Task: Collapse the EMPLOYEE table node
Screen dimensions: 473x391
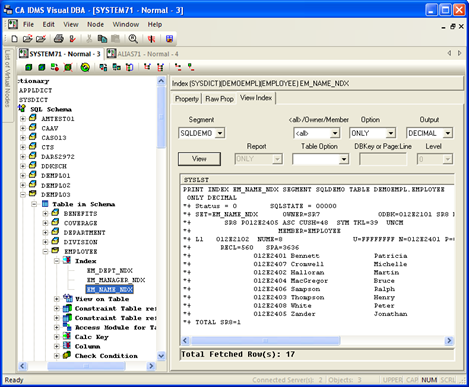Action: (x=45, y=252)
